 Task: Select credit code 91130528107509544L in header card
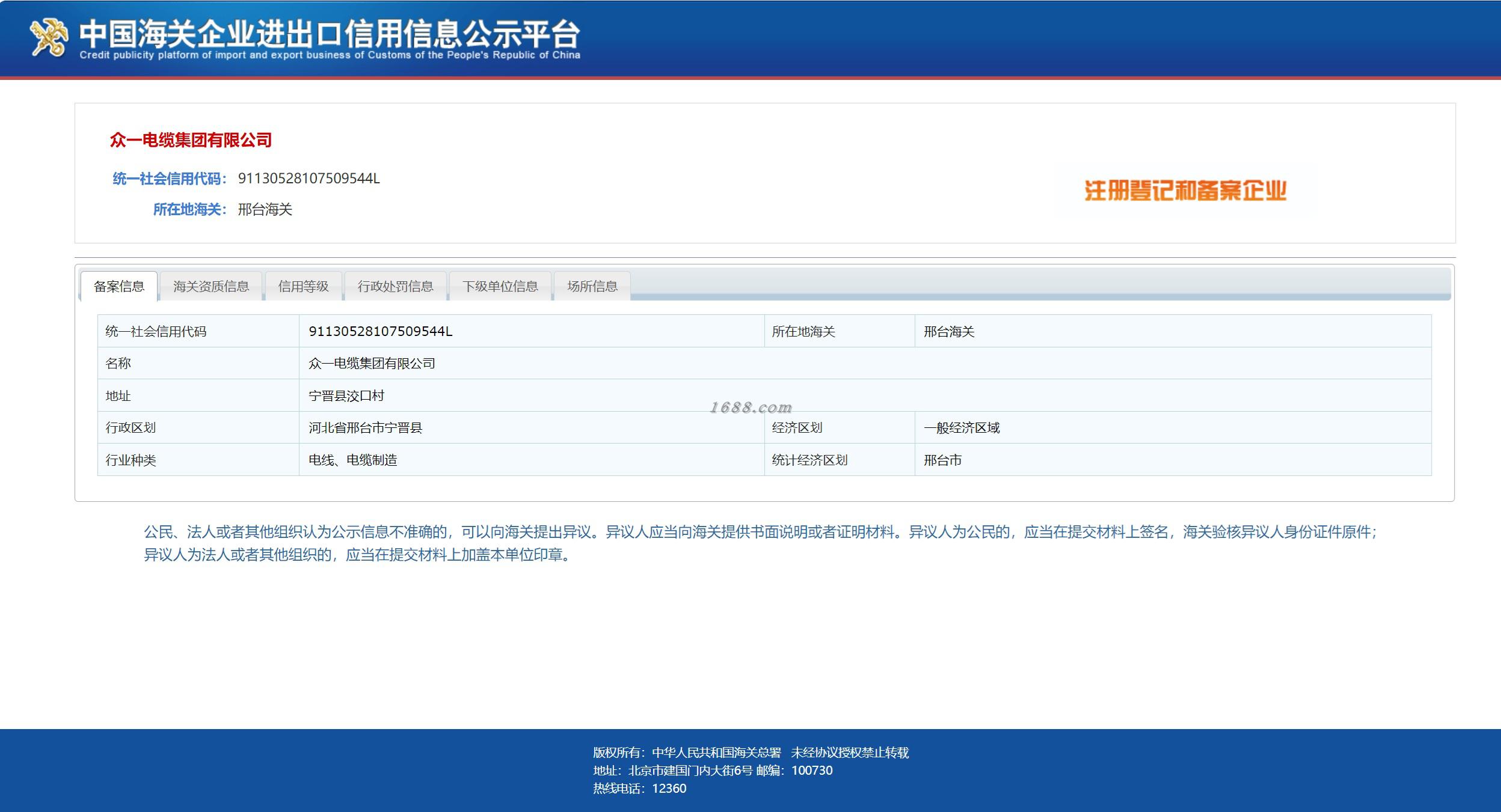point(309,179)
